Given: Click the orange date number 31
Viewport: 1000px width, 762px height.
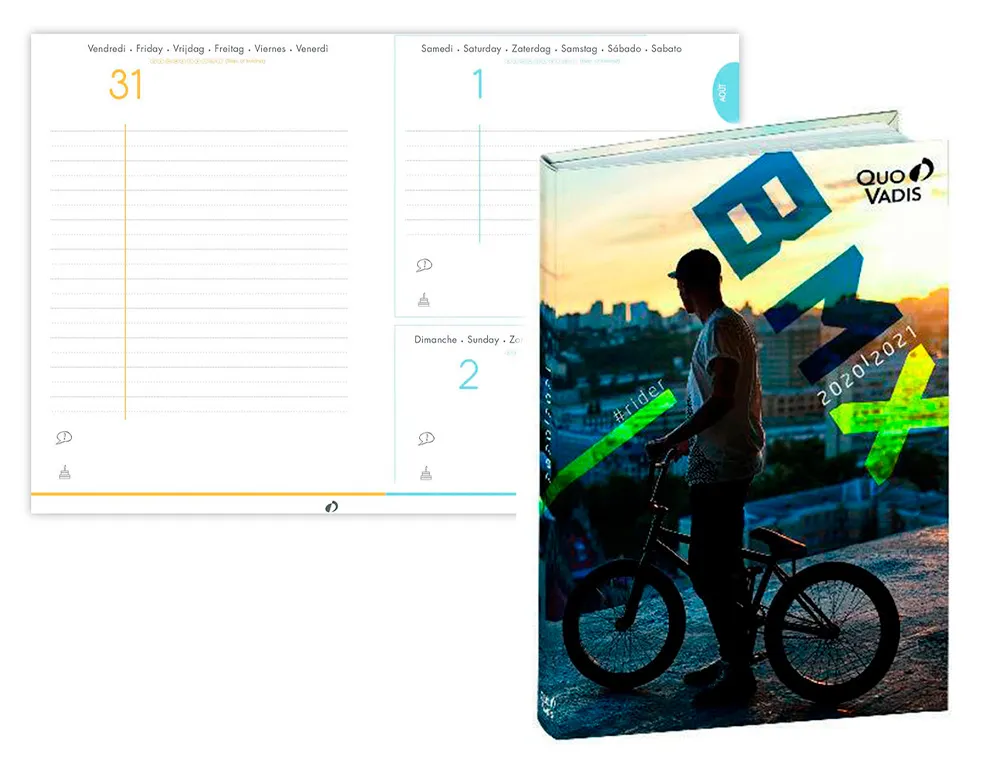Looking at the screenshot, I should coord(126,85).
